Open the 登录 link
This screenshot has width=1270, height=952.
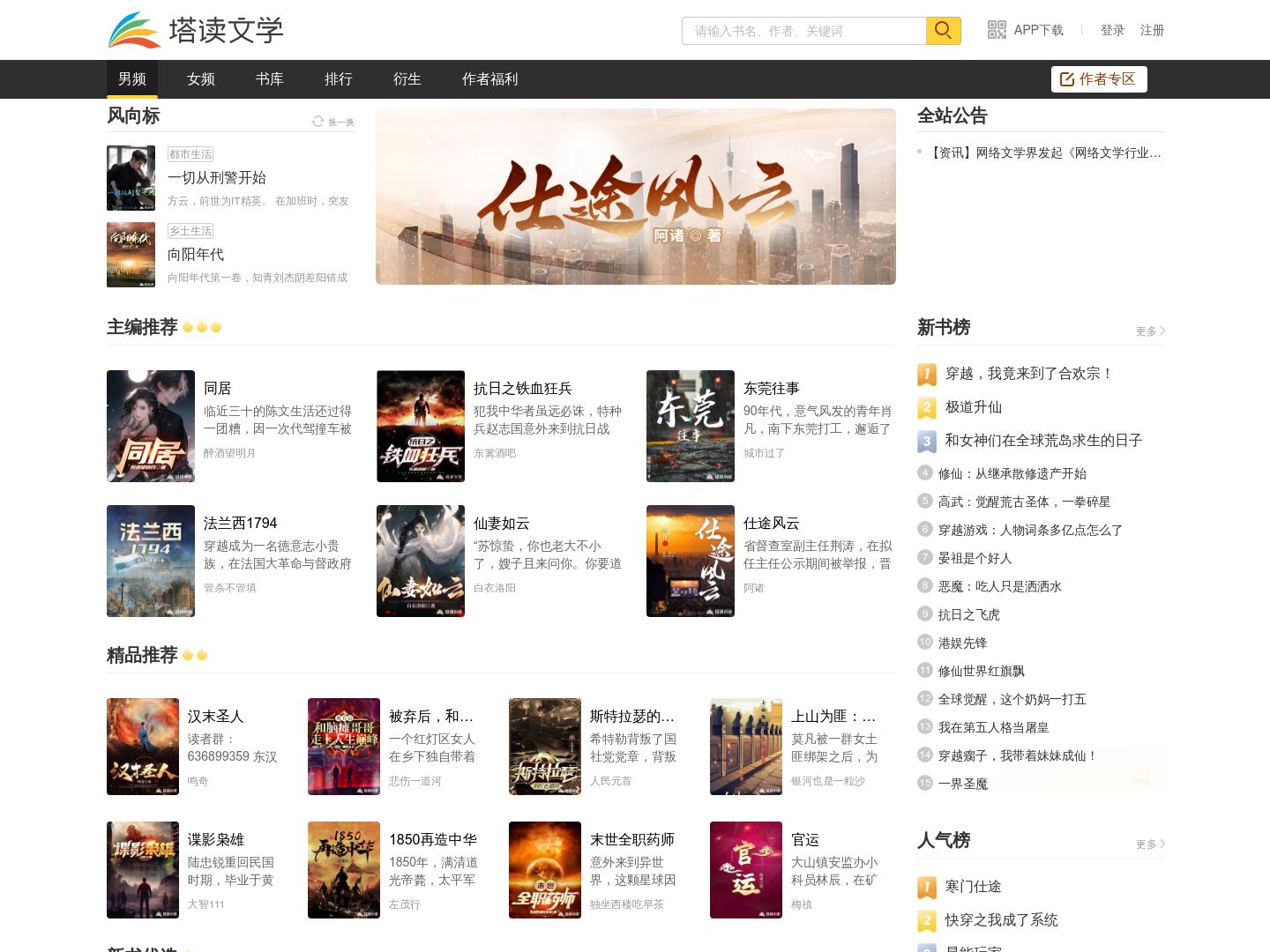[x=1112, y=30]
